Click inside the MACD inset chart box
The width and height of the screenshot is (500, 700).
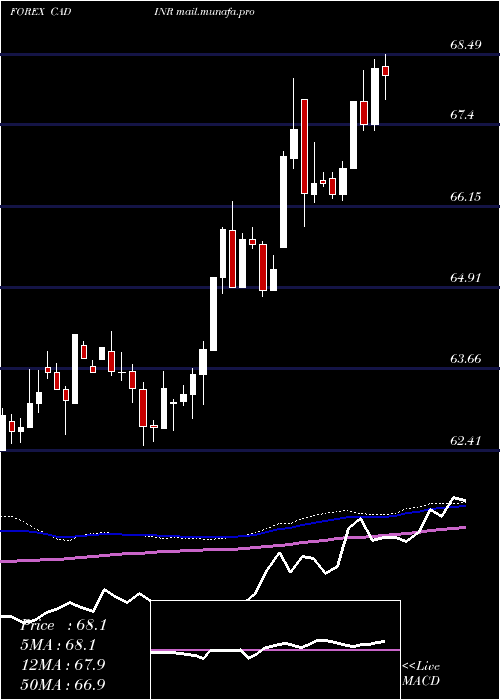[275, 650]
